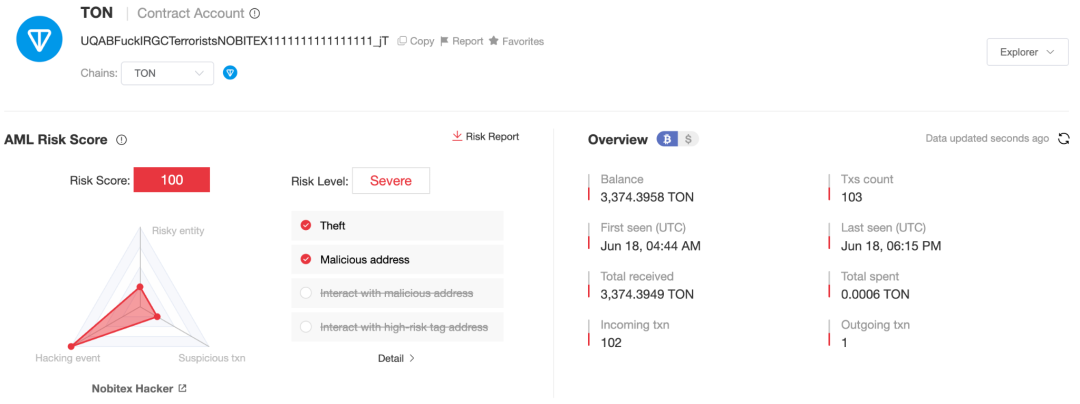Click the small TON chain badge icon
1080x404 pixels.
(x=230, y=73)
